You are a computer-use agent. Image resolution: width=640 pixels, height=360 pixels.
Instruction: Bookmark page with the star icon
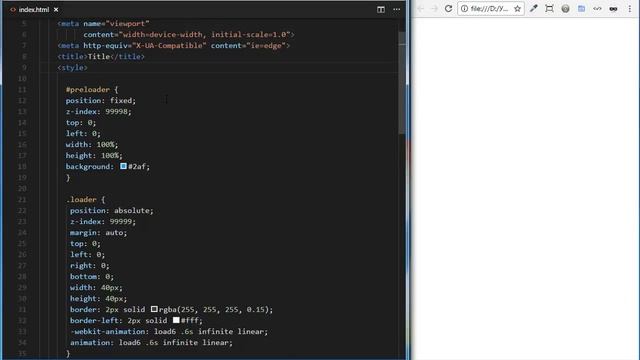click(517, 9)
